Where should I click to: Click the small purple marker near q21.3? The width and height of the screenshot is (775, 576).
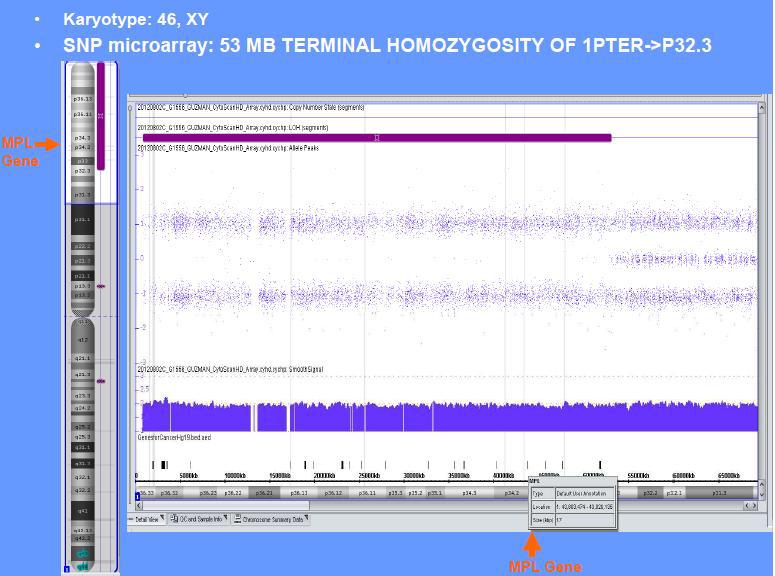pyautogui.click(x=101, y=381)
